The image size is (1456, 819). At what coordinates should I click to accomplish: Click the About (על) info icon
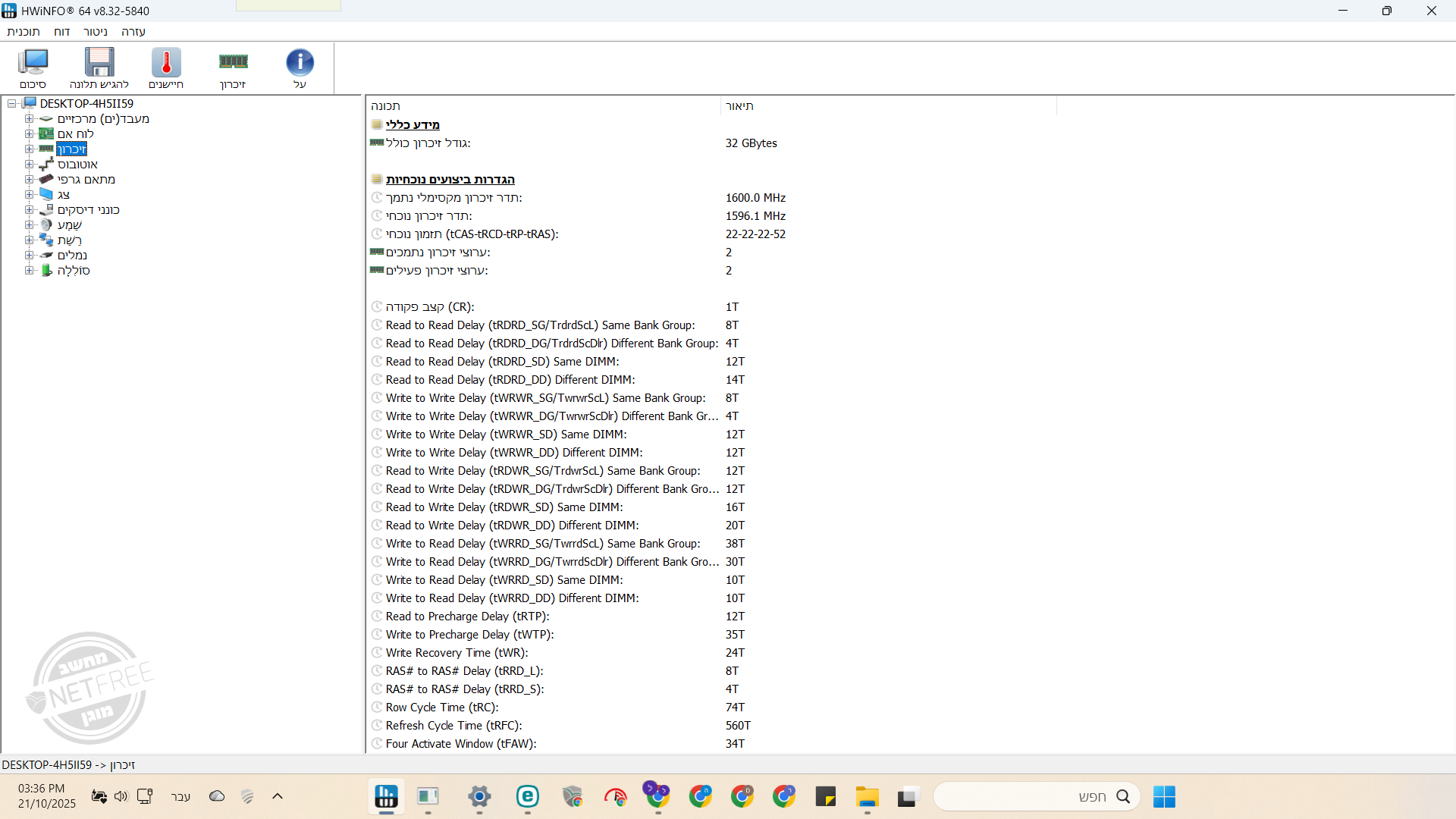point(300,67)
